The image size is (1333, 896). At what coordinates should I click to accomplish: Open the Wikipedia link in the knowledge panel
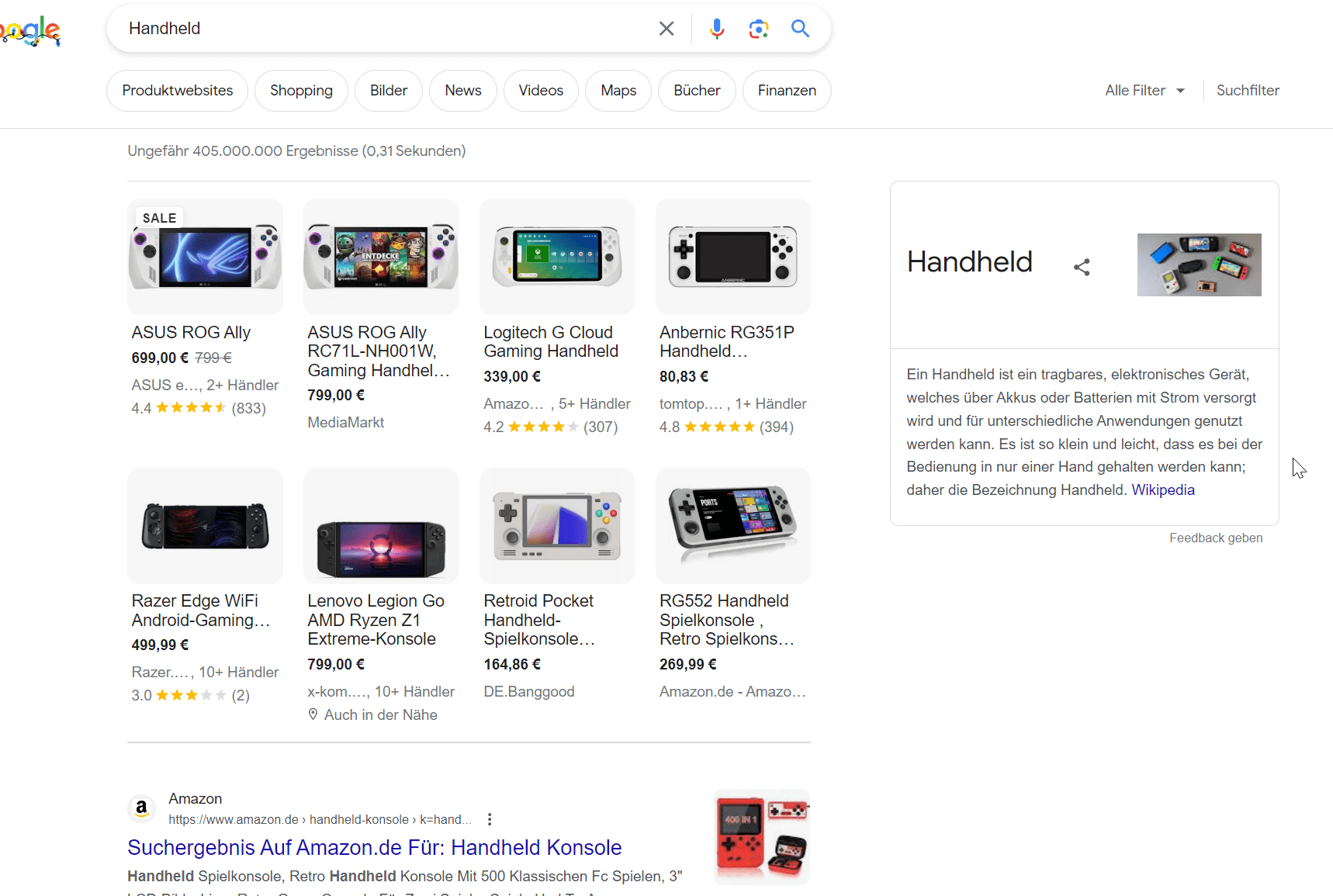[x=1162, y=490]
